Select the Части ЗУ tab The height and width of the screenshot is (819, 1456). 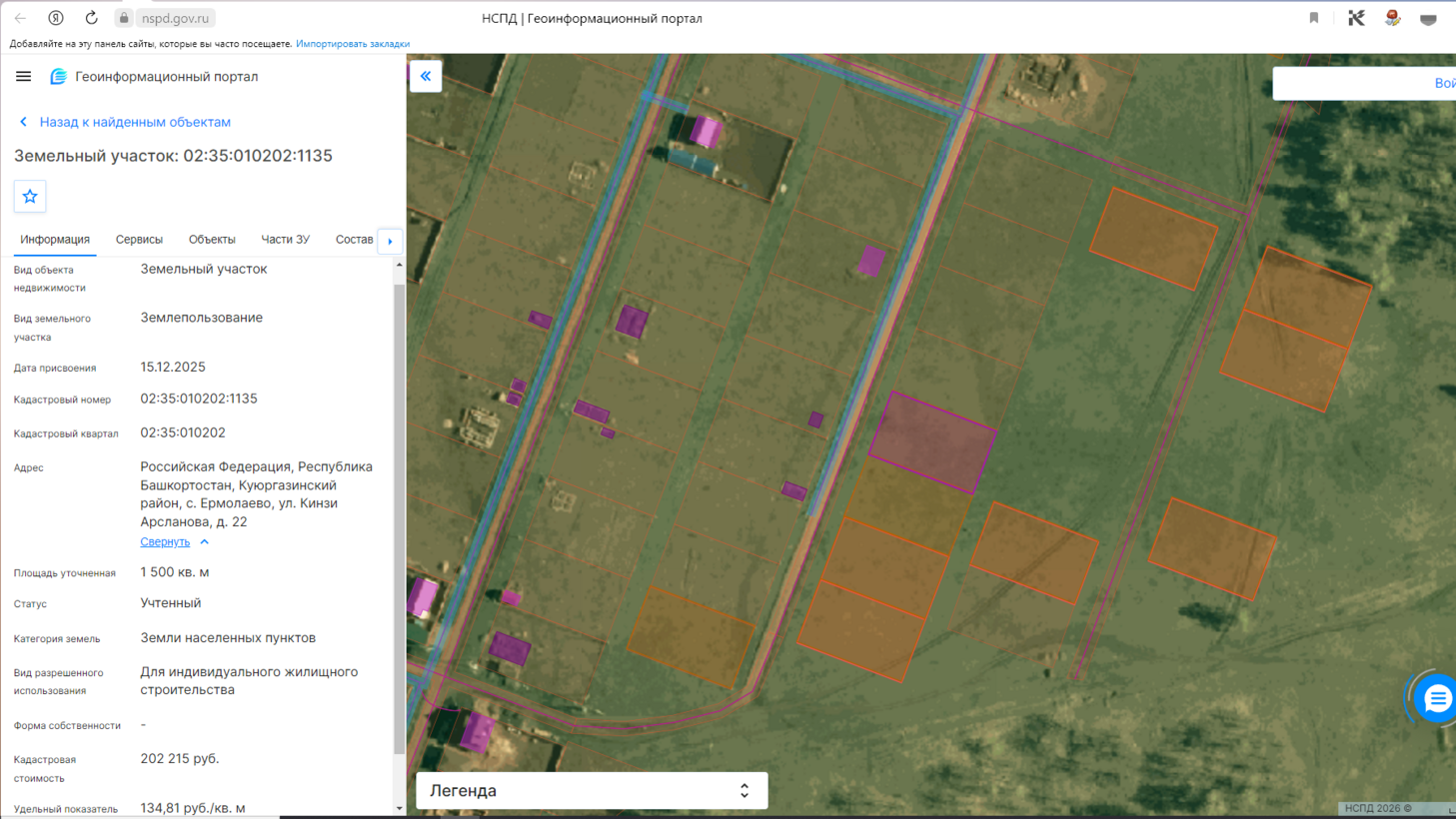tap(285, 240)
